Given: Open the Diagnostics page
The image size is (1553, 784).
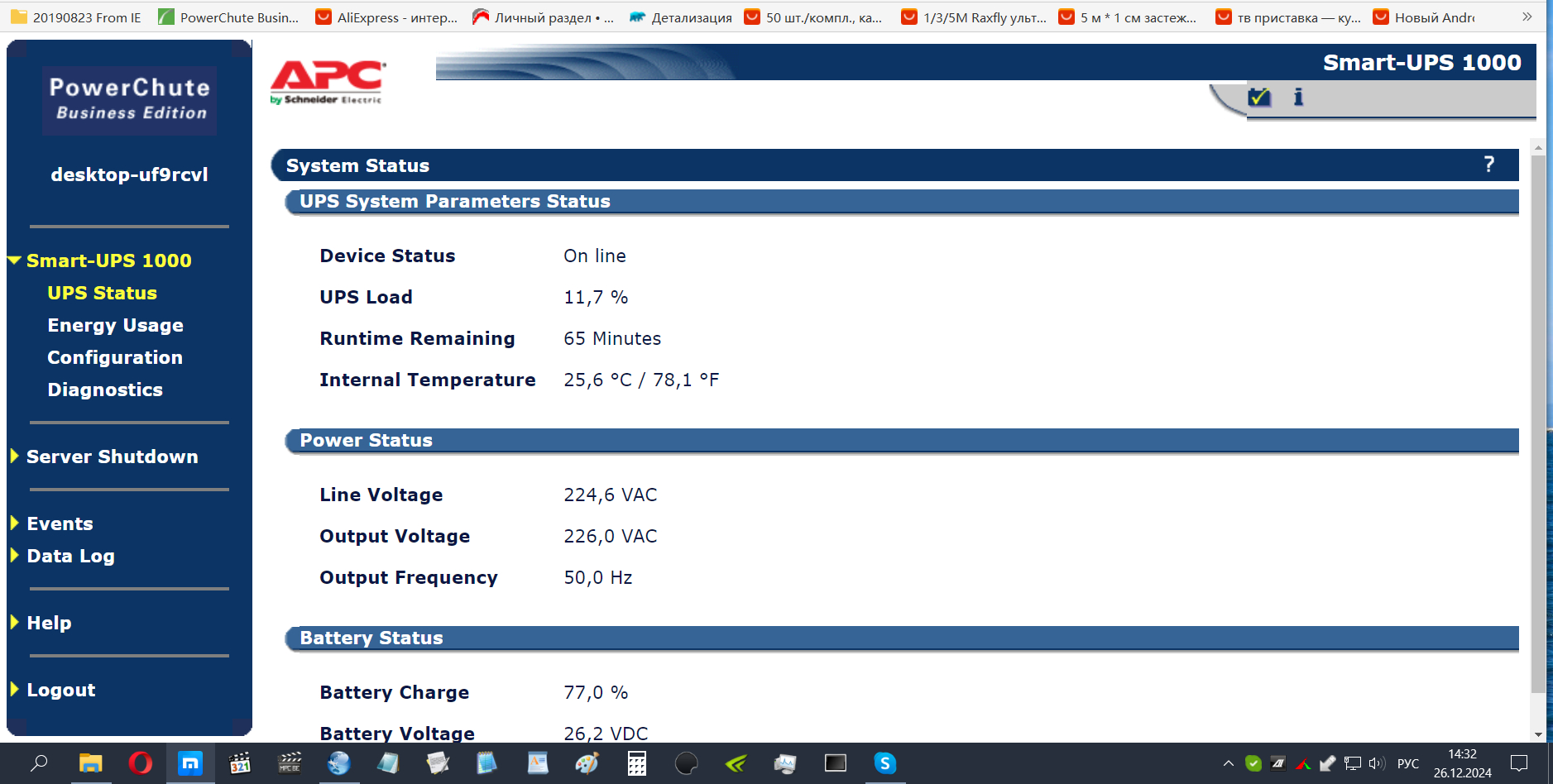Looking at the screenshot, I should click(x=105, y=390).
